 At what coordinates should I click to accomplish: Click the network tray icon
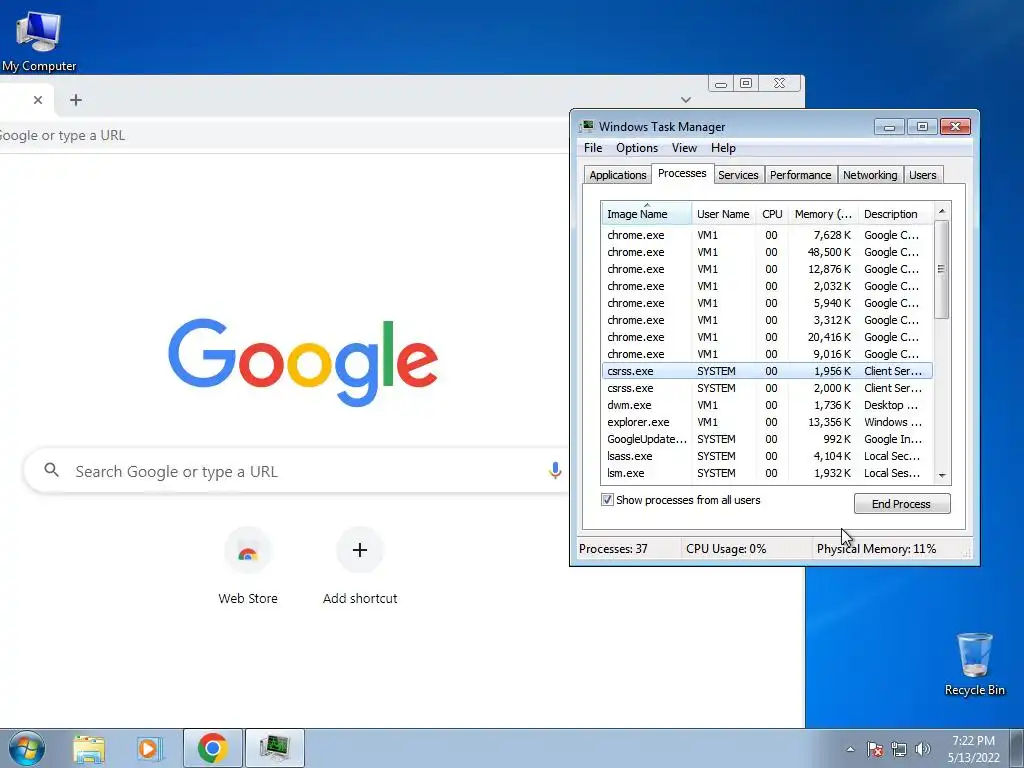click(899, 749)
